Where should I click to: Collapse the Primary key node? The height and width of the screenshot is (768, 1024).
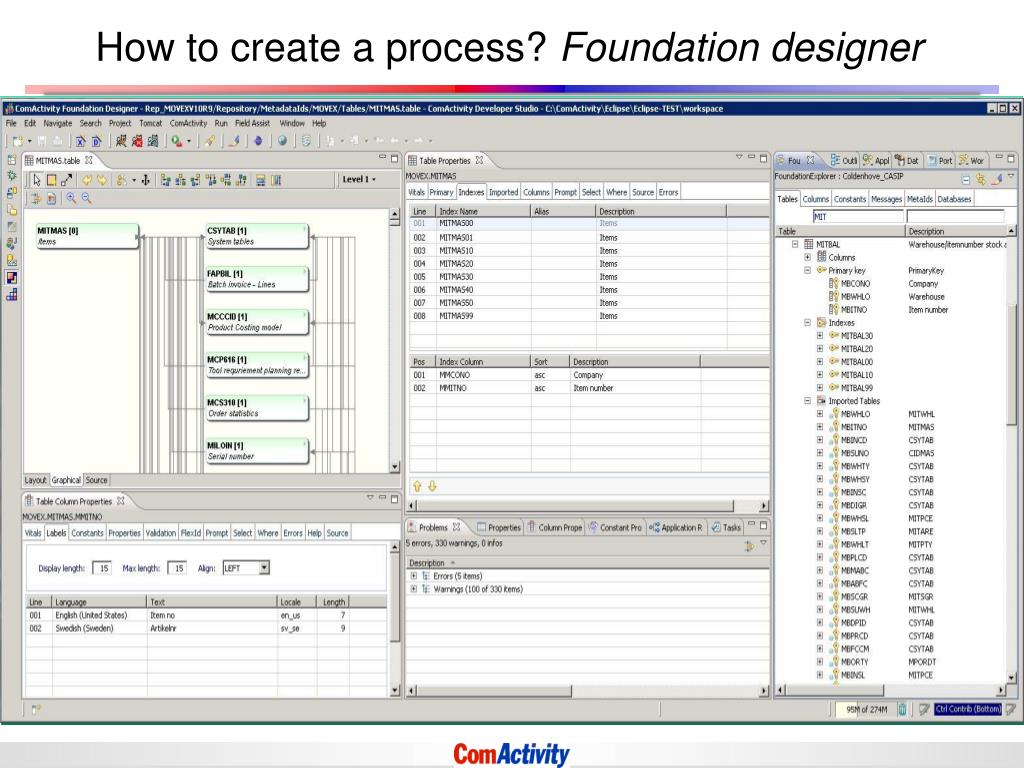point(808,270)
